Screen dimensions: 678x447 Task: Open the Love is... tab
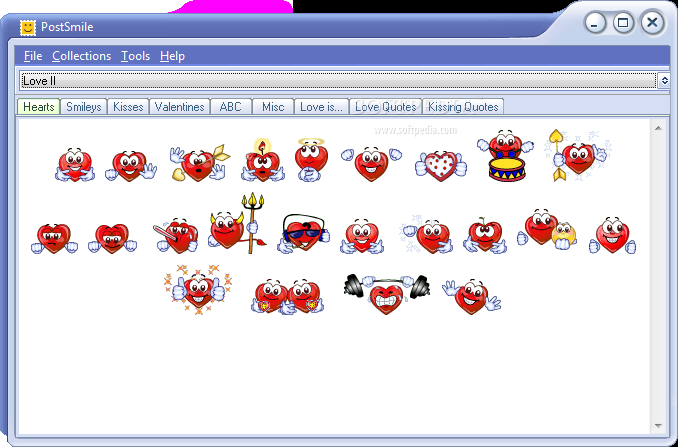[321, 107]
